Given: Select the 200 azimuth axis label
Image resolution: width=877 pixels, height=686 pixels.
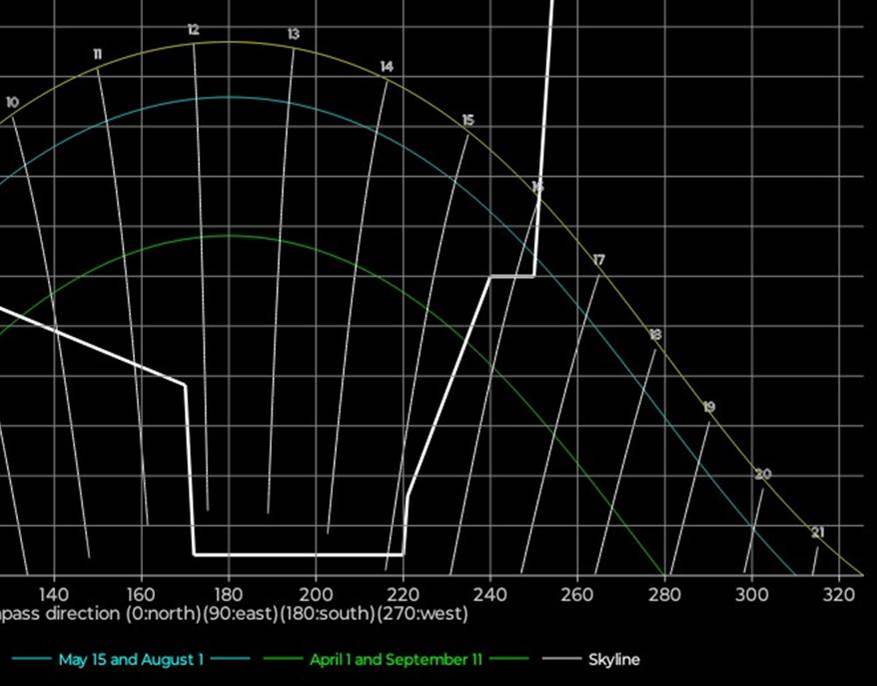Looking at the screenshot, I should coord(316,594).
